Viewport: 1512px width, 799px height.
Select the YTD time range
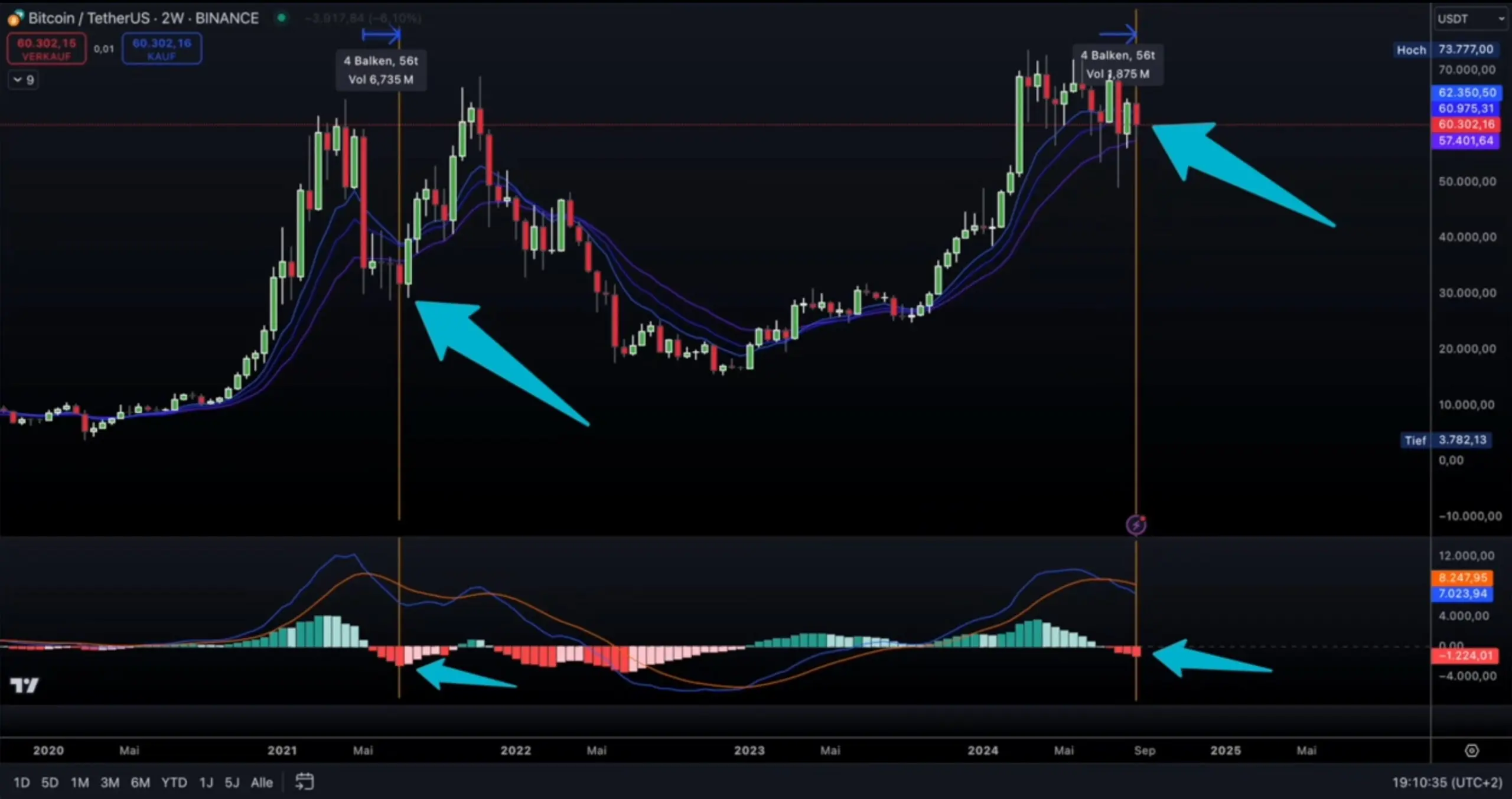(x=174, y=782)
